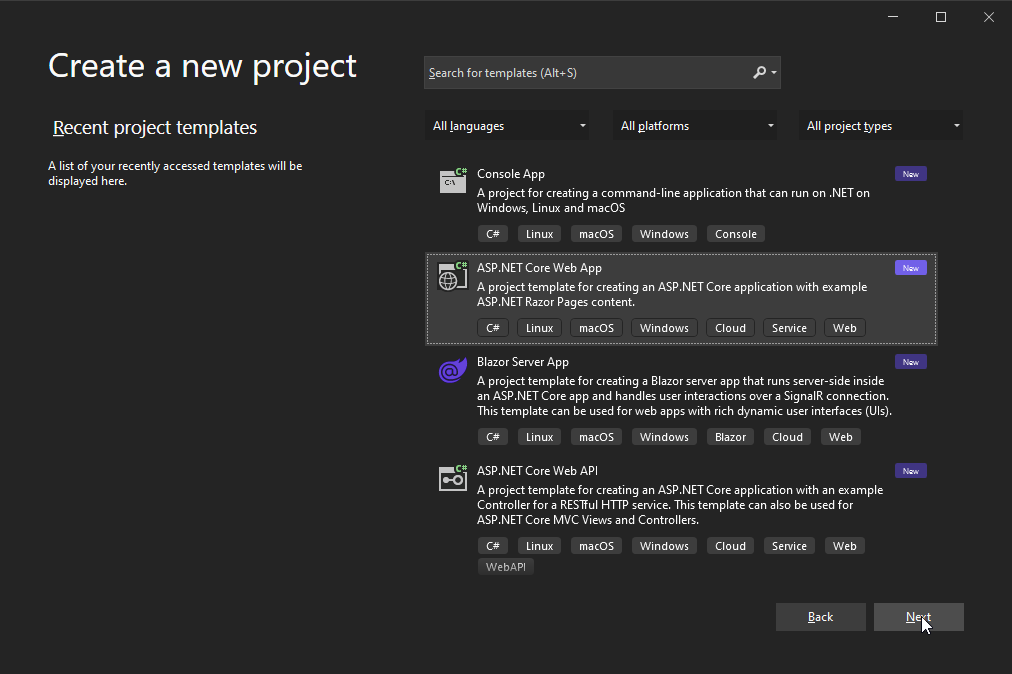The width and height of the screenshot is (1012, 674).
Task: Click the Blazor tag under Blazor Server App
Action: click(x=730, y=437)
